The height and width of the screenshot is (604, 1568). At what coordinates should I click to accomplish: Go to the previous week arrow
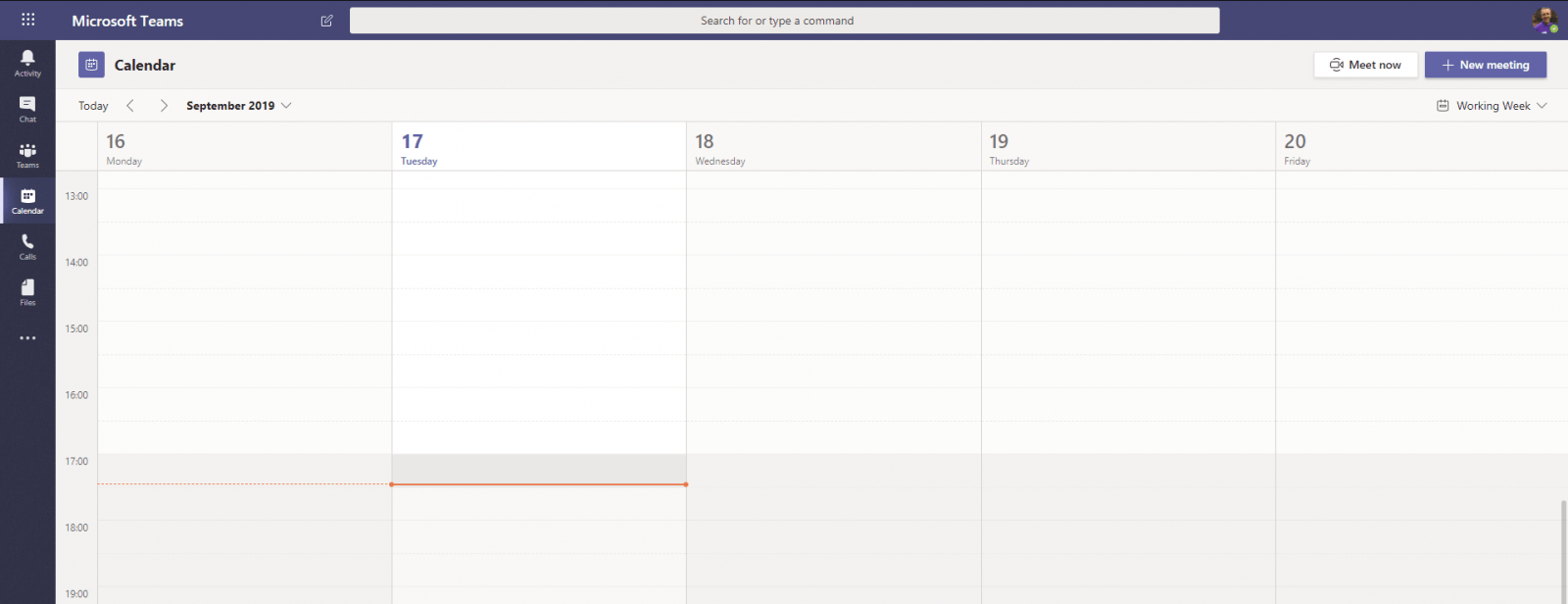click(x=130, y=106)
